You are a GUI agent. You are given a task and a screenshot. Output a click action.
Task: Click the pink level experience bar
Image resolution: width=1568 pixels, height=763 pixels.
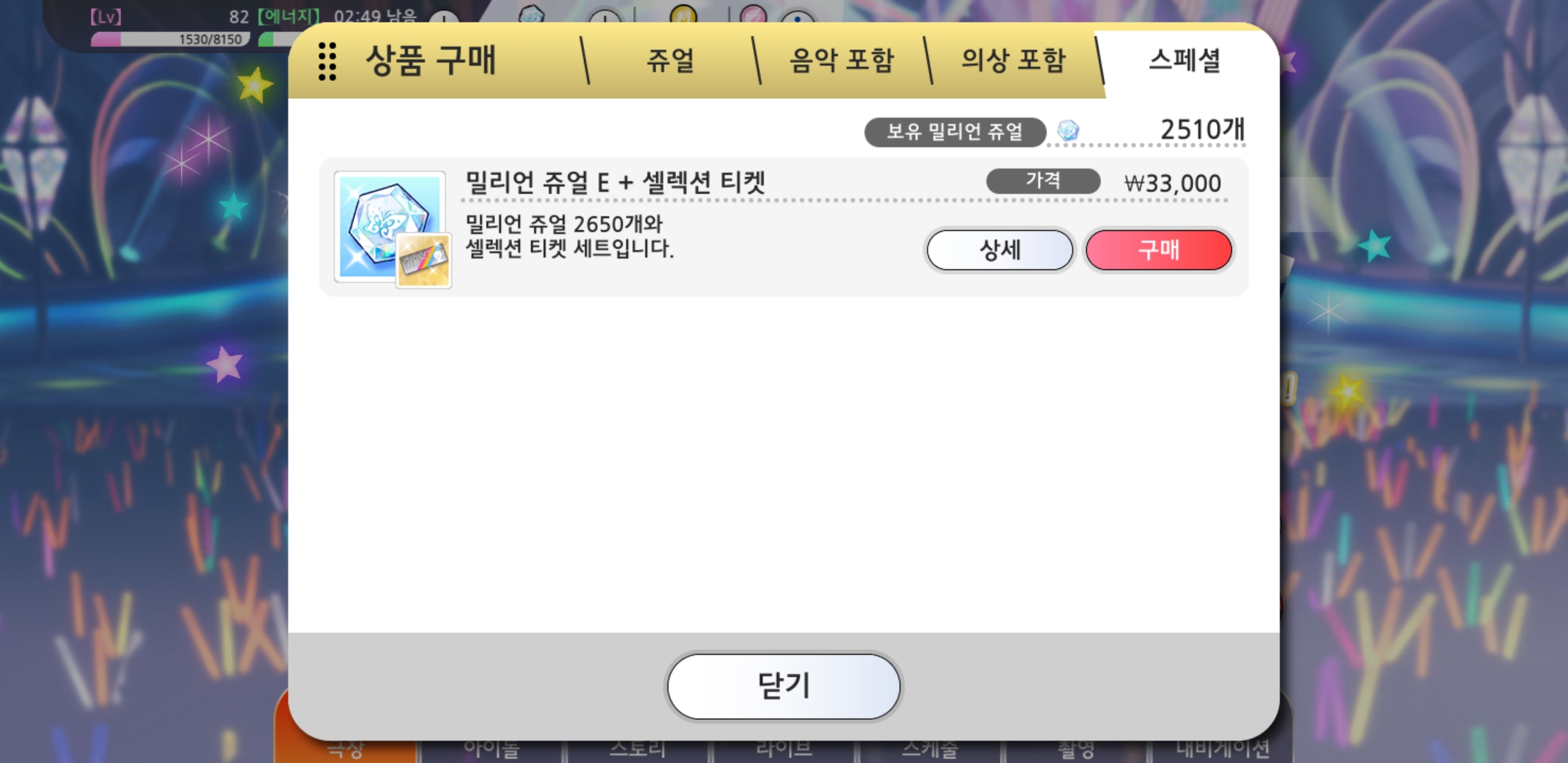click(170, 40)
